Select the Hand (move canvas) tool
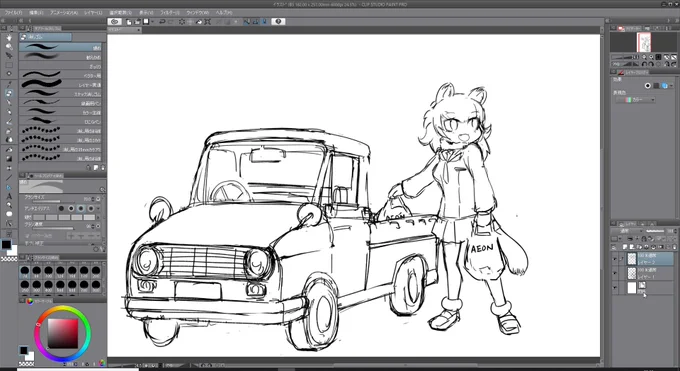The image size is (680, 371). pos(9,38)
